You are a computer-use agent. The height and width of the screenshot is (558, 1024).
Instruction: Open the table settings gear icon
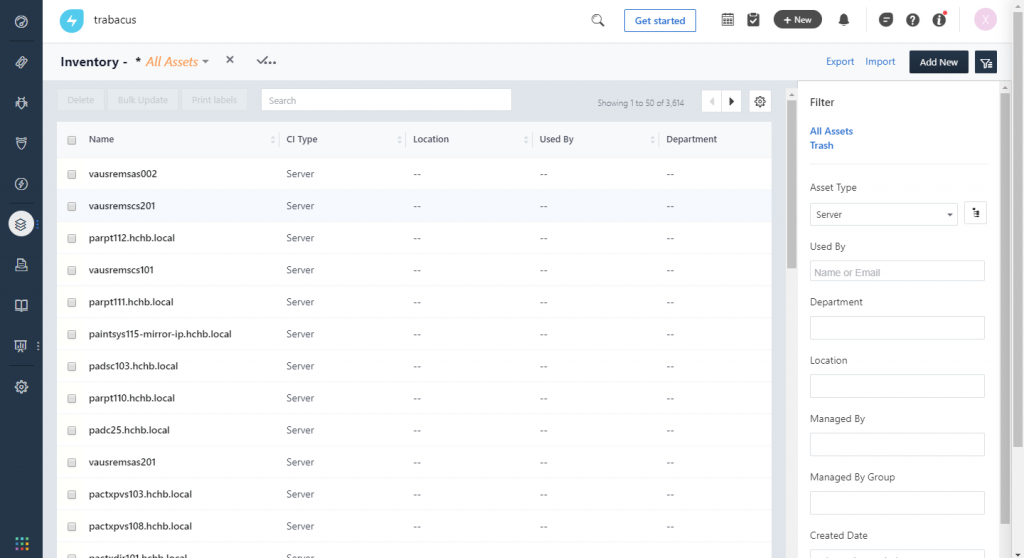(x=760, y=101)
